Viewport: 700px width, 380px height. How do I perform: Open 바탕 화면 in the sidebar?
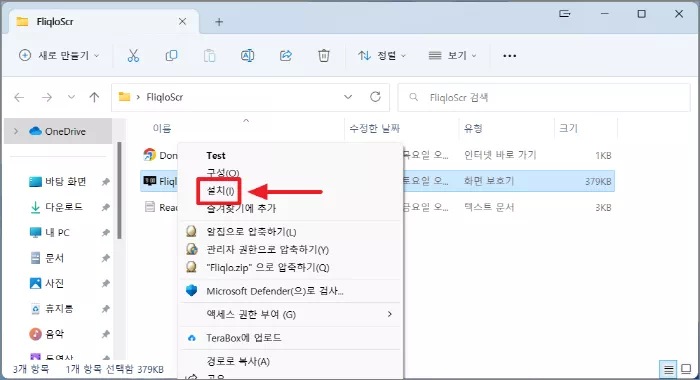coord(58,182)
